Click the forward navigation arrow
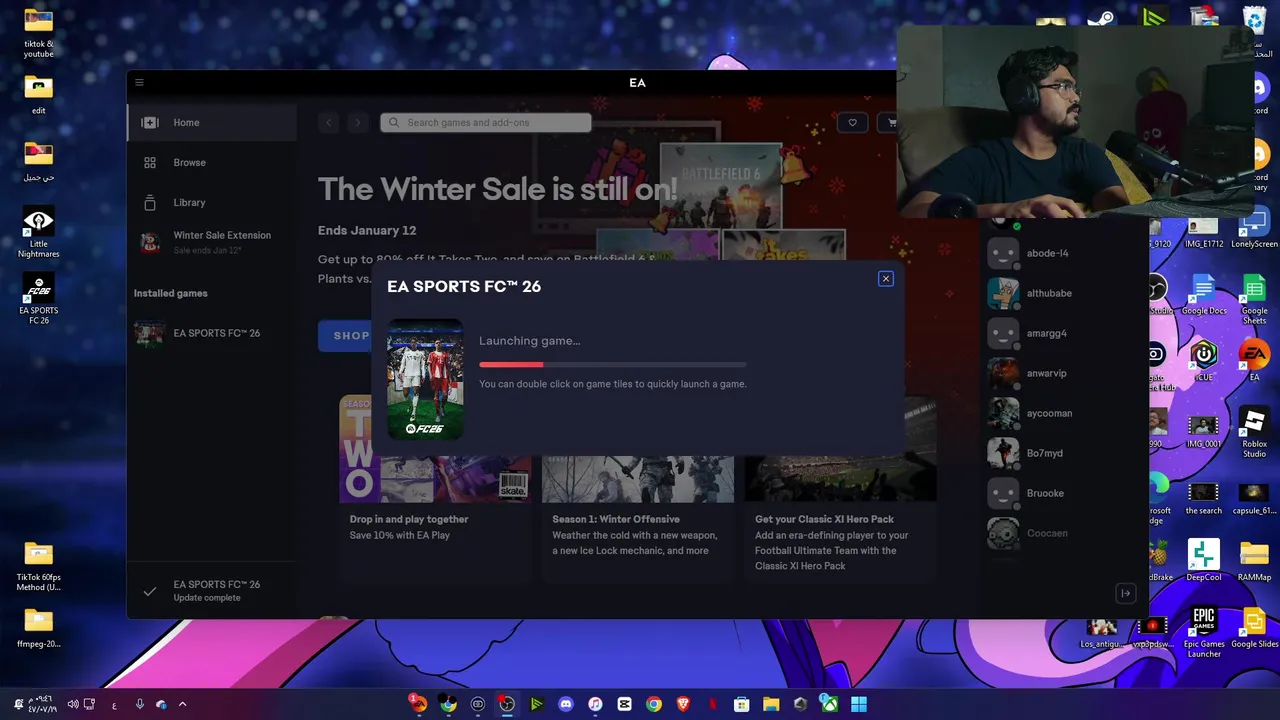Screen dimensions: 1280x720 [x=358, y=123]
